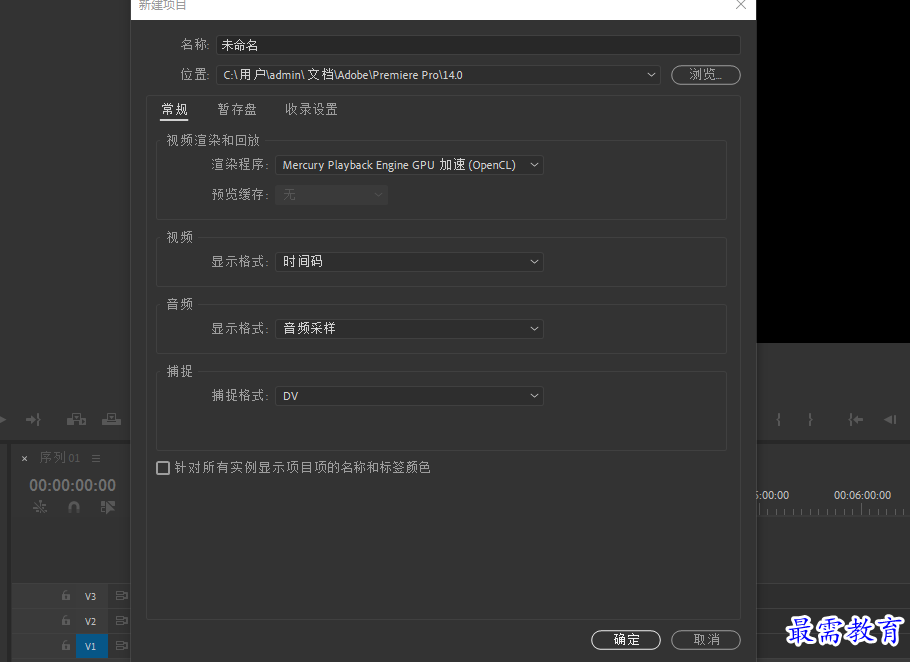Screen dimensions: 910x662
Task: Toggle nest sequence insert icon in timeline
Action: coord(40,507)
